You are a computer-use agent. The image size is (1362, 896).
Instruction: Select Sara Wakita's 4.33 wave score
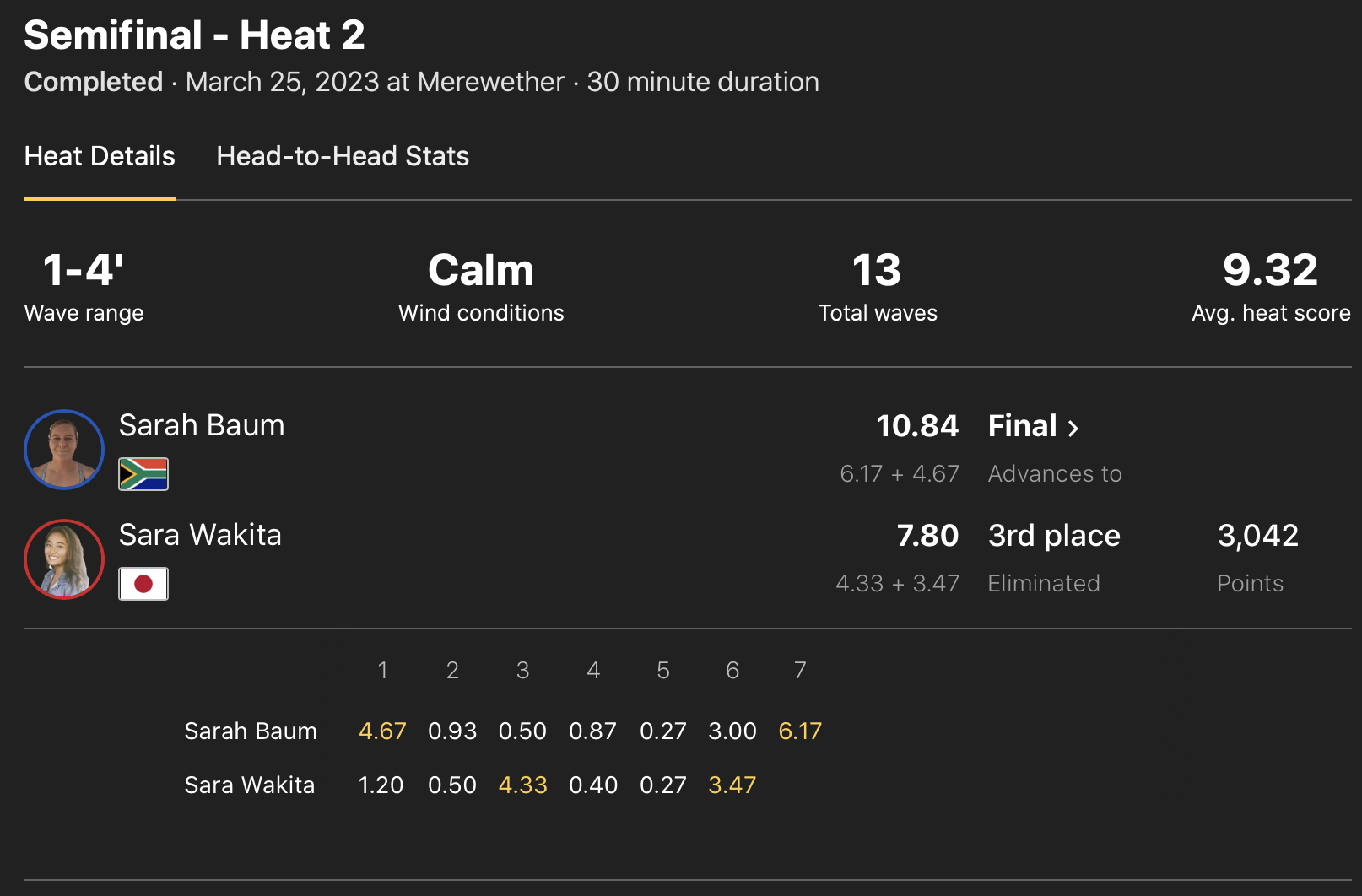pos(523,785)
